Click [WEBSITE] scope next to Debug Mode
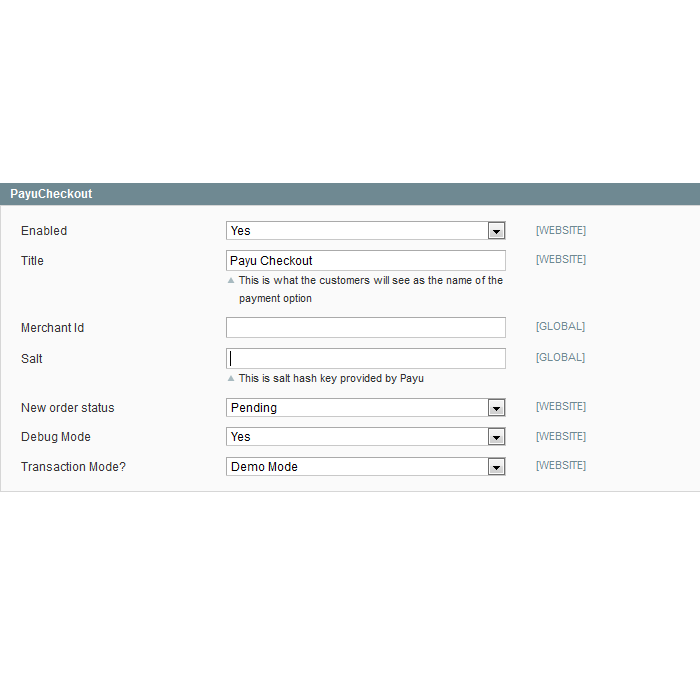 (x=561, y=436)
